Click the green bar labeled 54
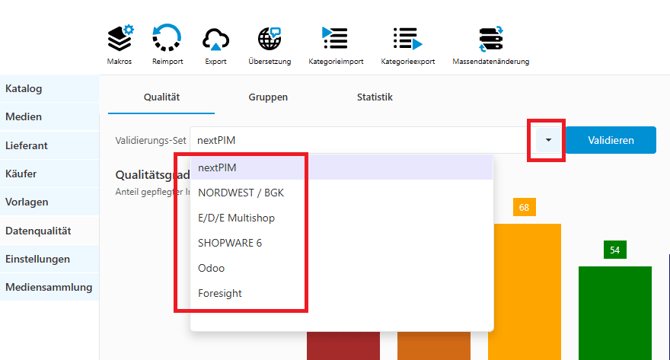This screenshot has height=360, width=670. [x=615, y=313]
